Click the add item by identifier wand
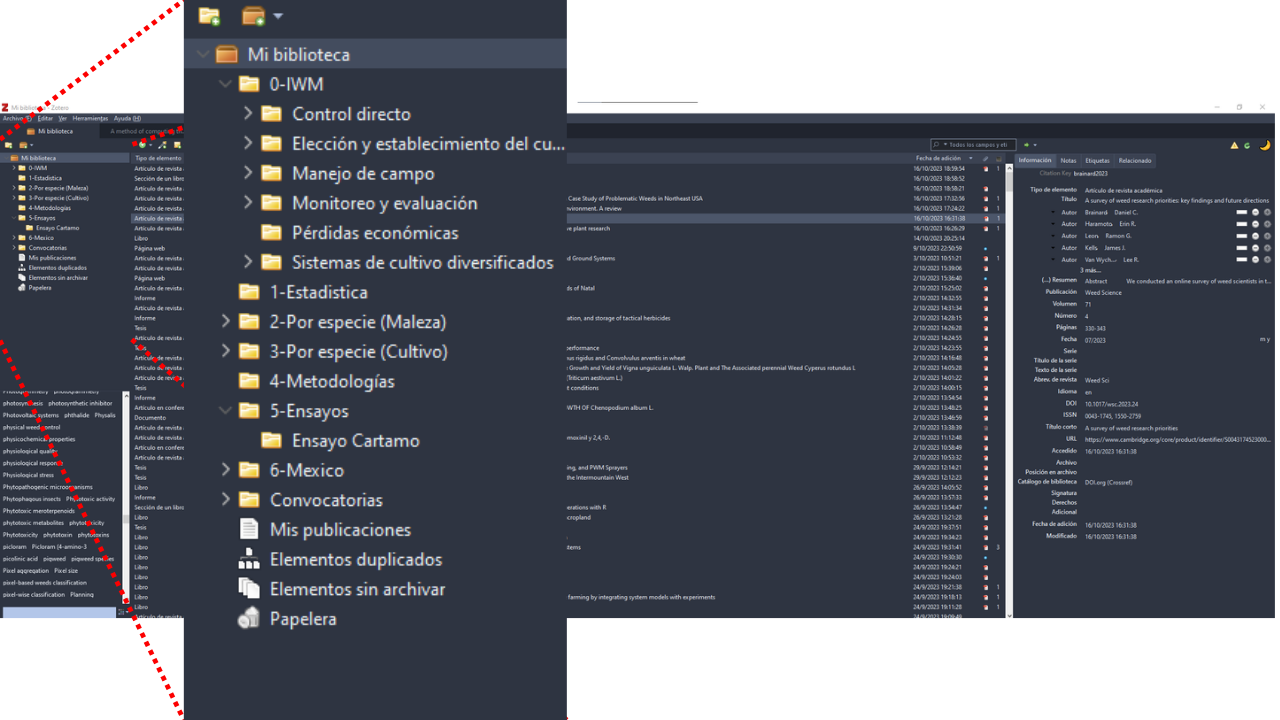 163,145
